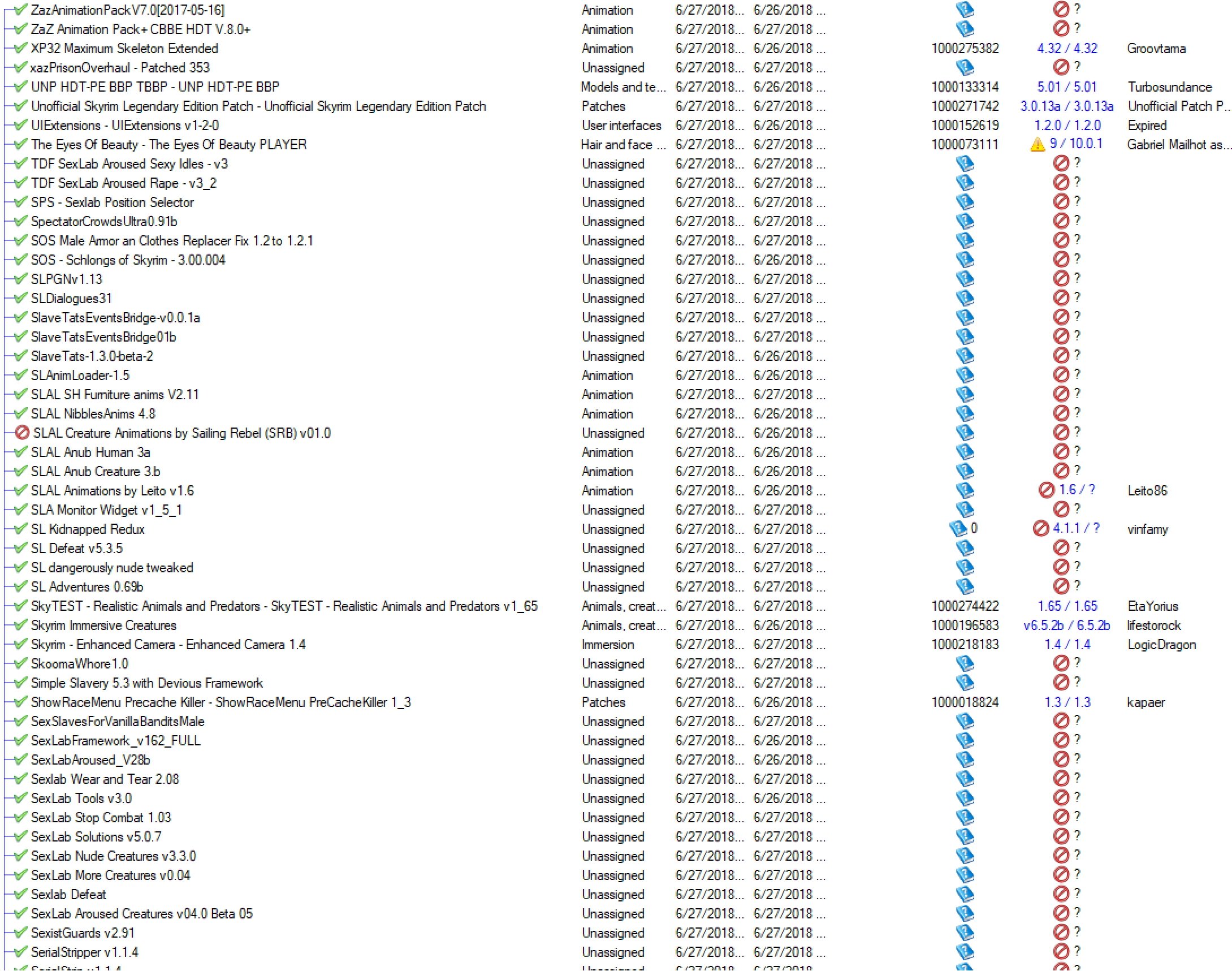Toggle the SexLab More Creatures v0.04 checkmark
This screenshot has width=1232, height=971.
pos(20,875)
